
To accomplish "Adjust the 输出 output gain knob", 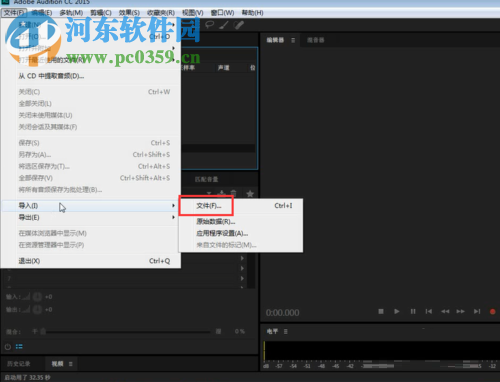I will click(37, 310).
